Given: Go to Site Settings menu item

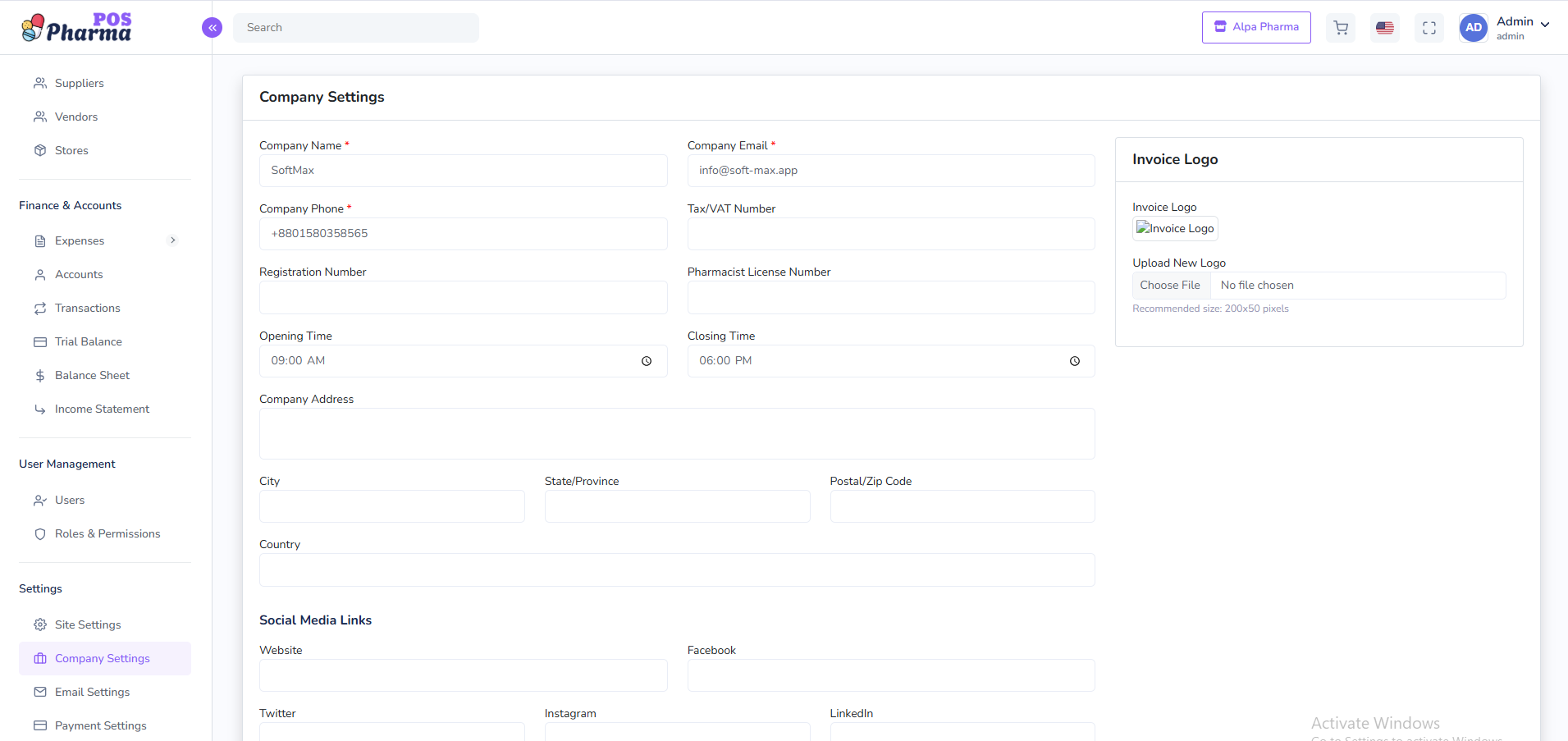Looking at the screenshot, I should pyautogui.click(x=88, y=624).
